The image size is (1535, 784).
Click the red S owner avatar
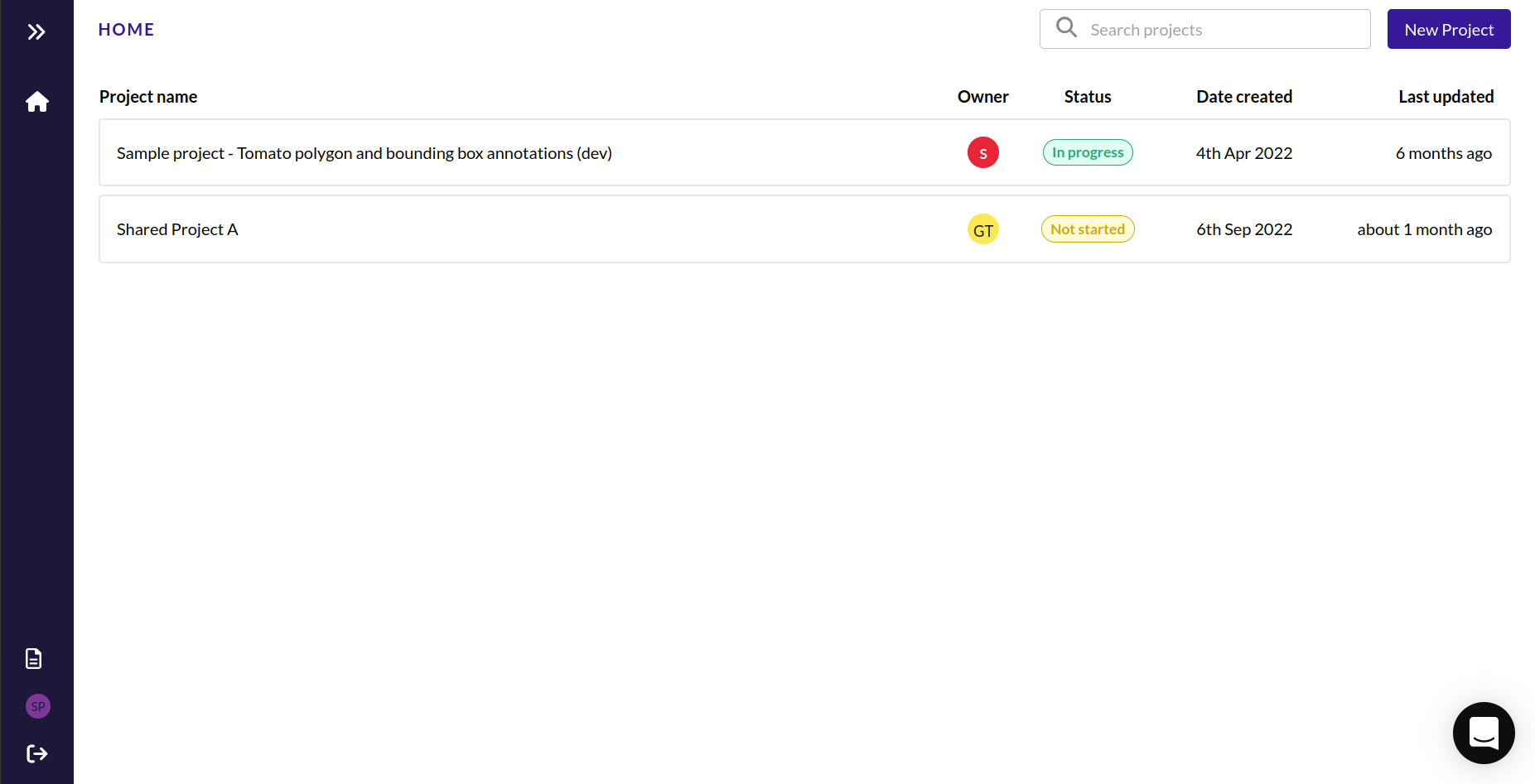(x=983, y=152)
